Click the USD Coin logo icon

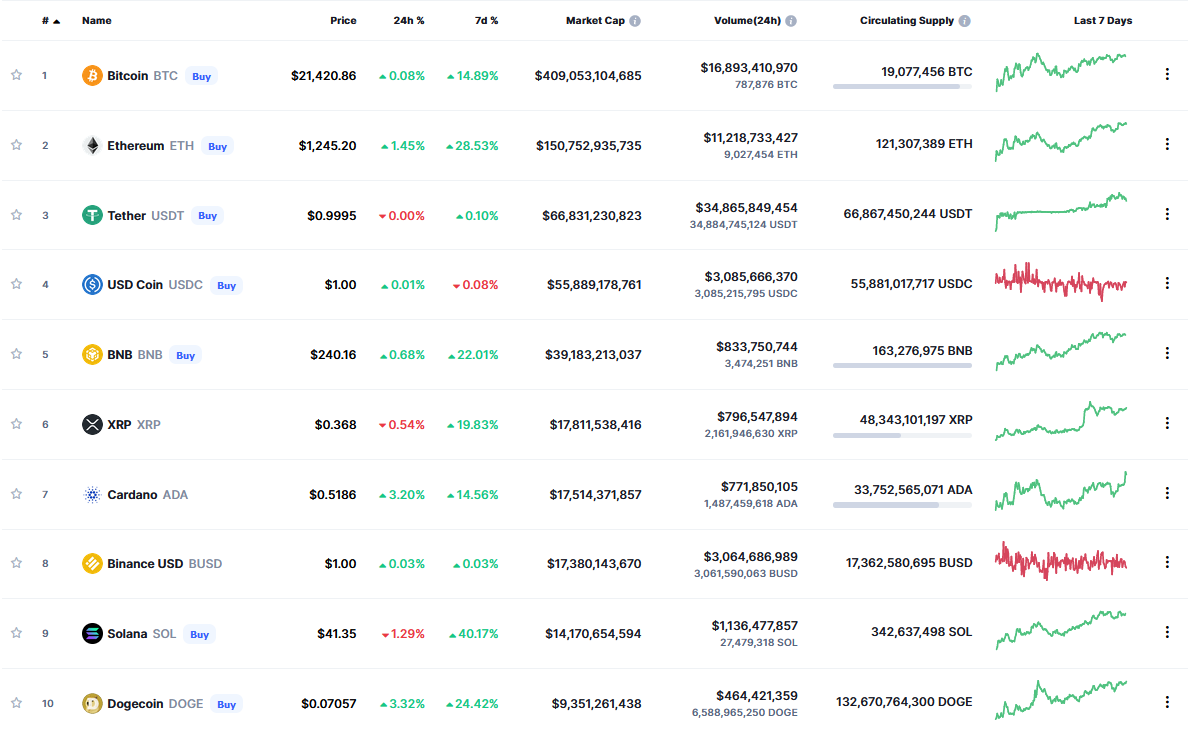[92, 284]
